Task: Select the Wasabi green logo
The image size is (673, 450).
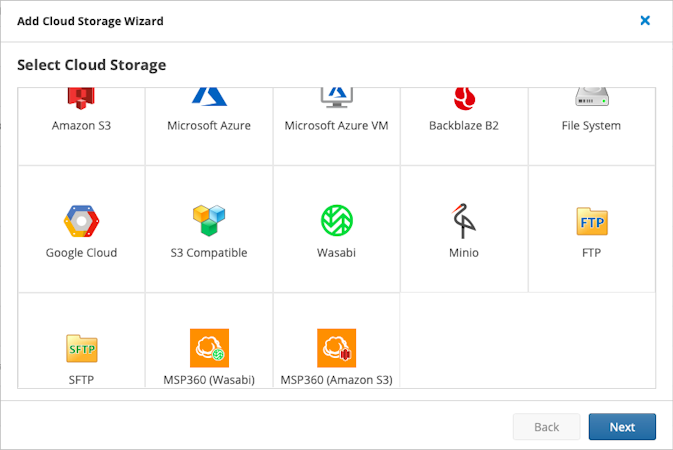Action: tap(335, 220)
